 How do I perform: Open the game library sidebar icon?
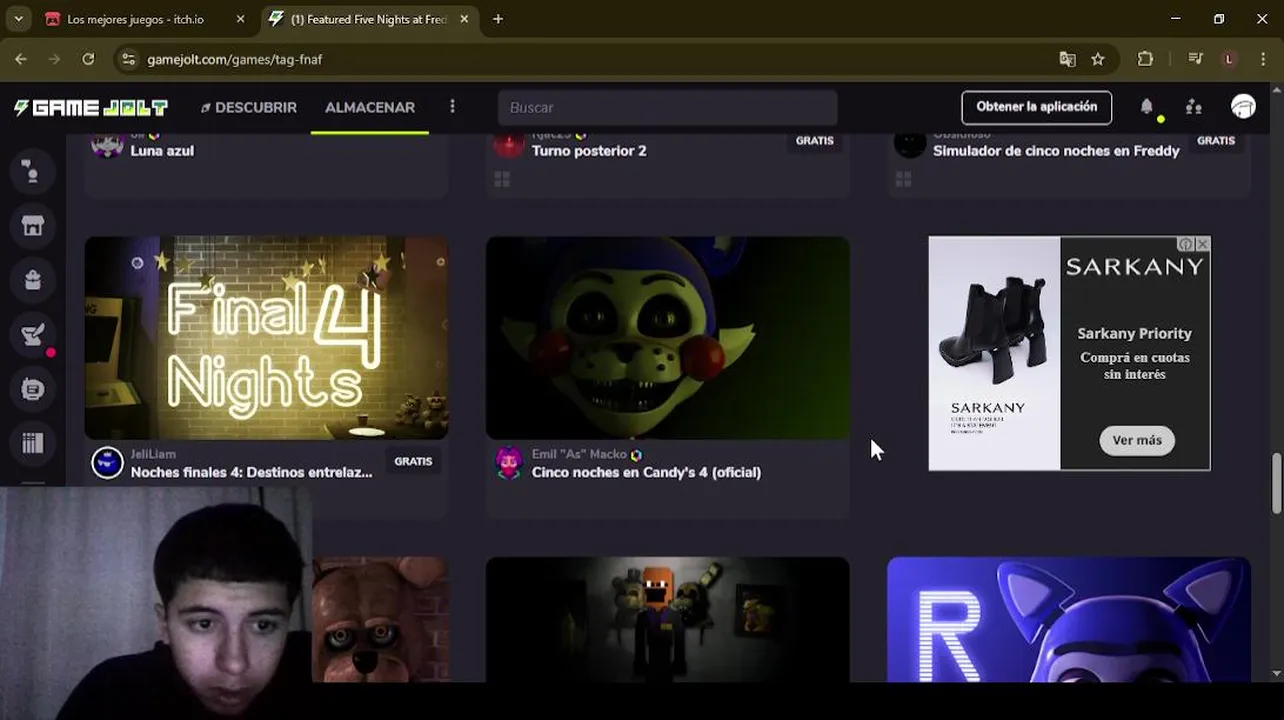click(32, 443)
